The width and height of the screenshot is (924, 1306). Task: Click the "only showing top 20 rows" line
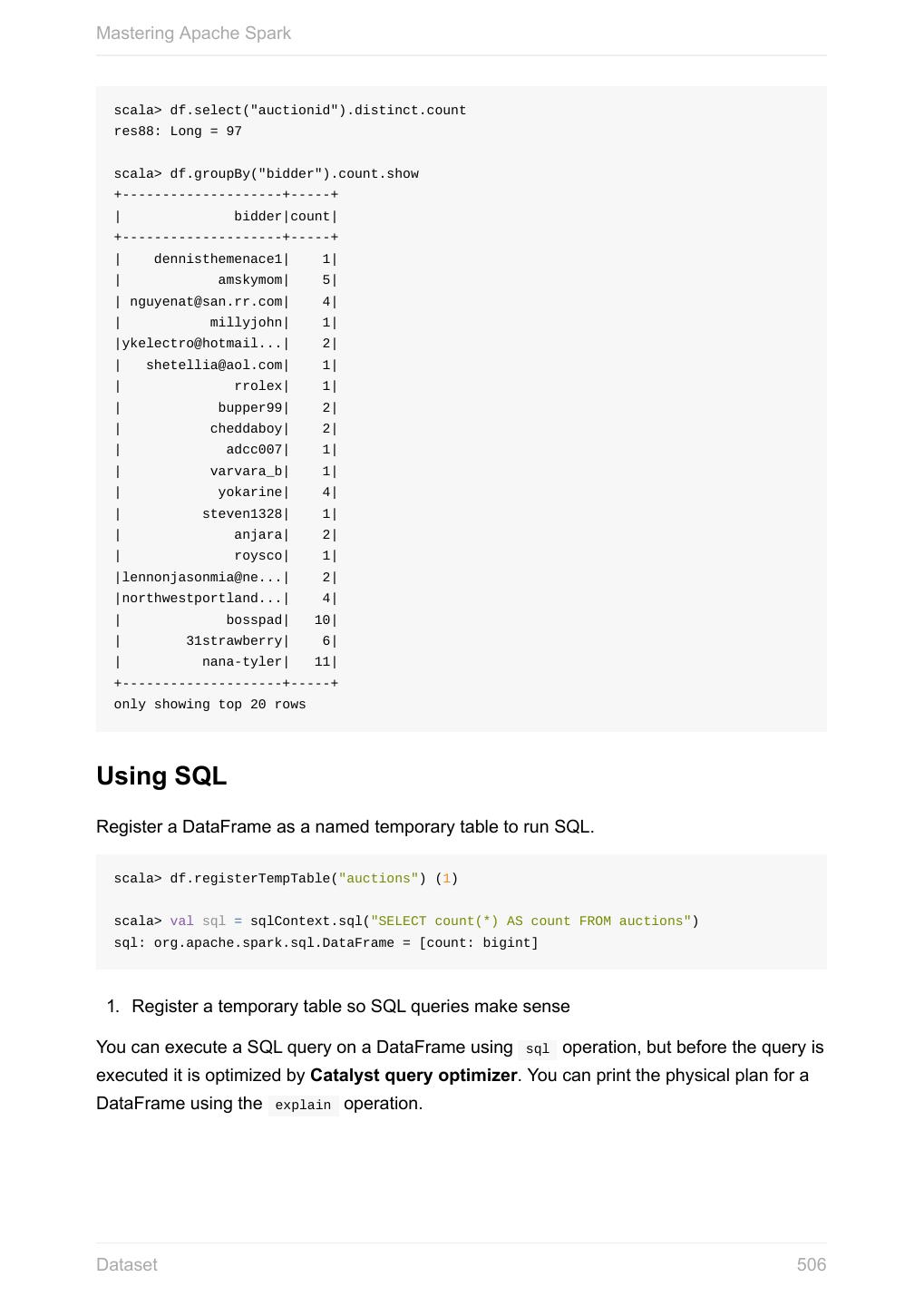(x=209, y=705)
